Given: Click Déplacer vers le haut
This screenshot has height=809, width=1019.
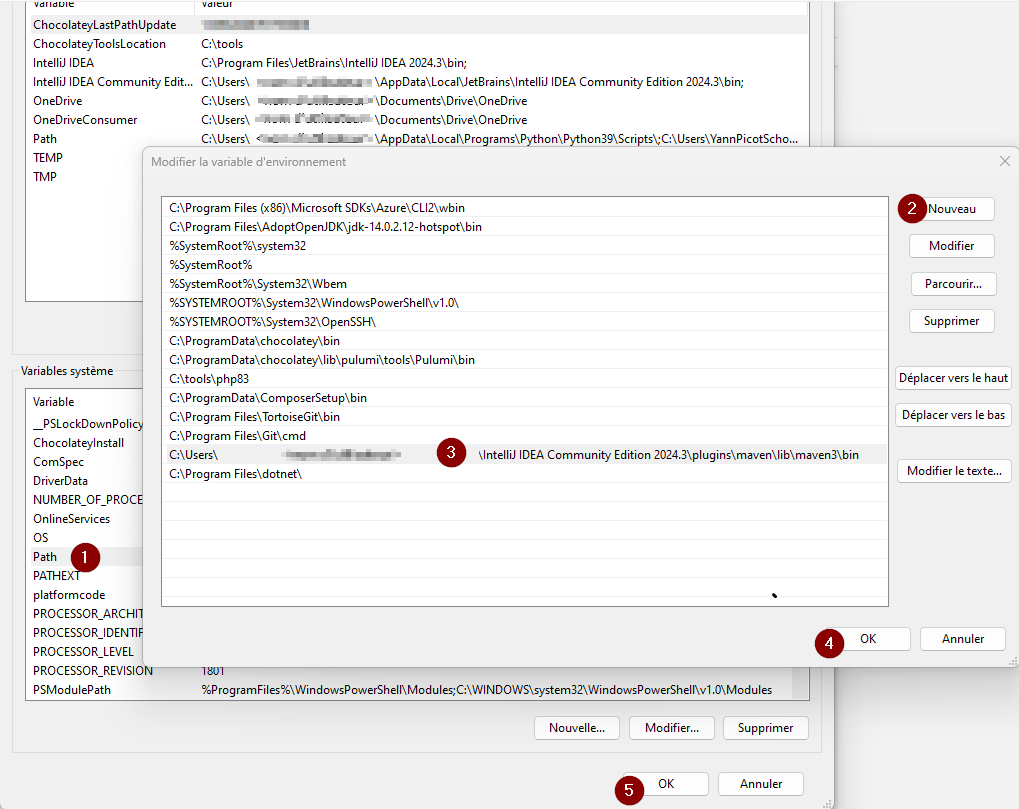Looking at the screenshot, I should click(x=952, y=378).
